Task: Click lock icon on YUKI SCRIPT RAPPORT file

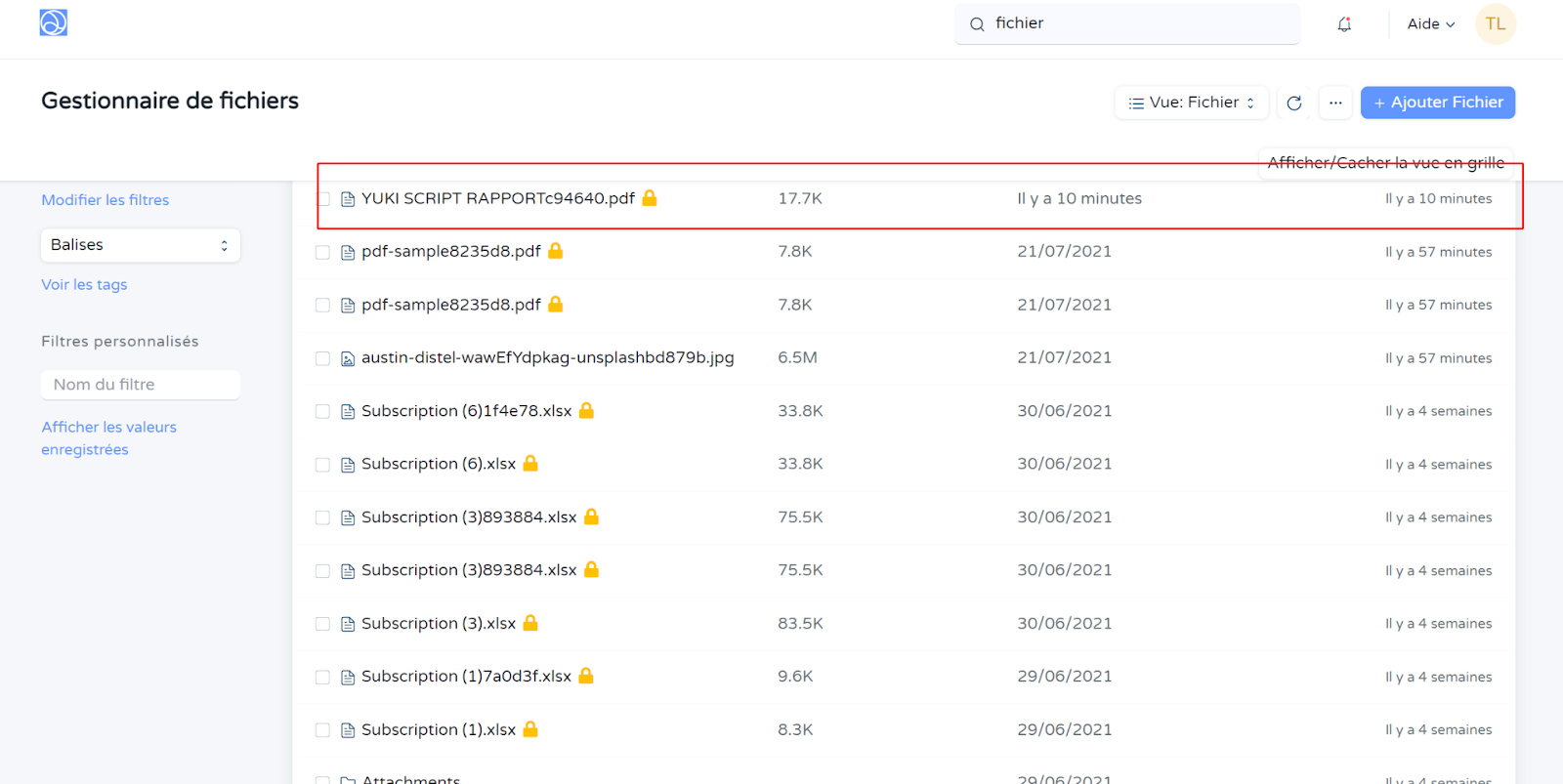Action: [650, 198]
